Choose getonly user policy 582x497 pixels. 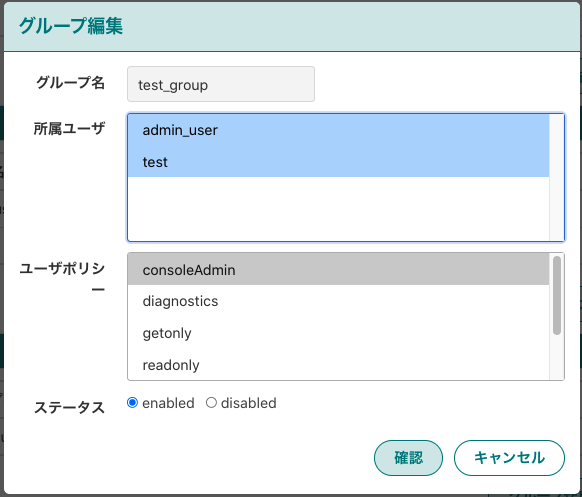(339, 333)
